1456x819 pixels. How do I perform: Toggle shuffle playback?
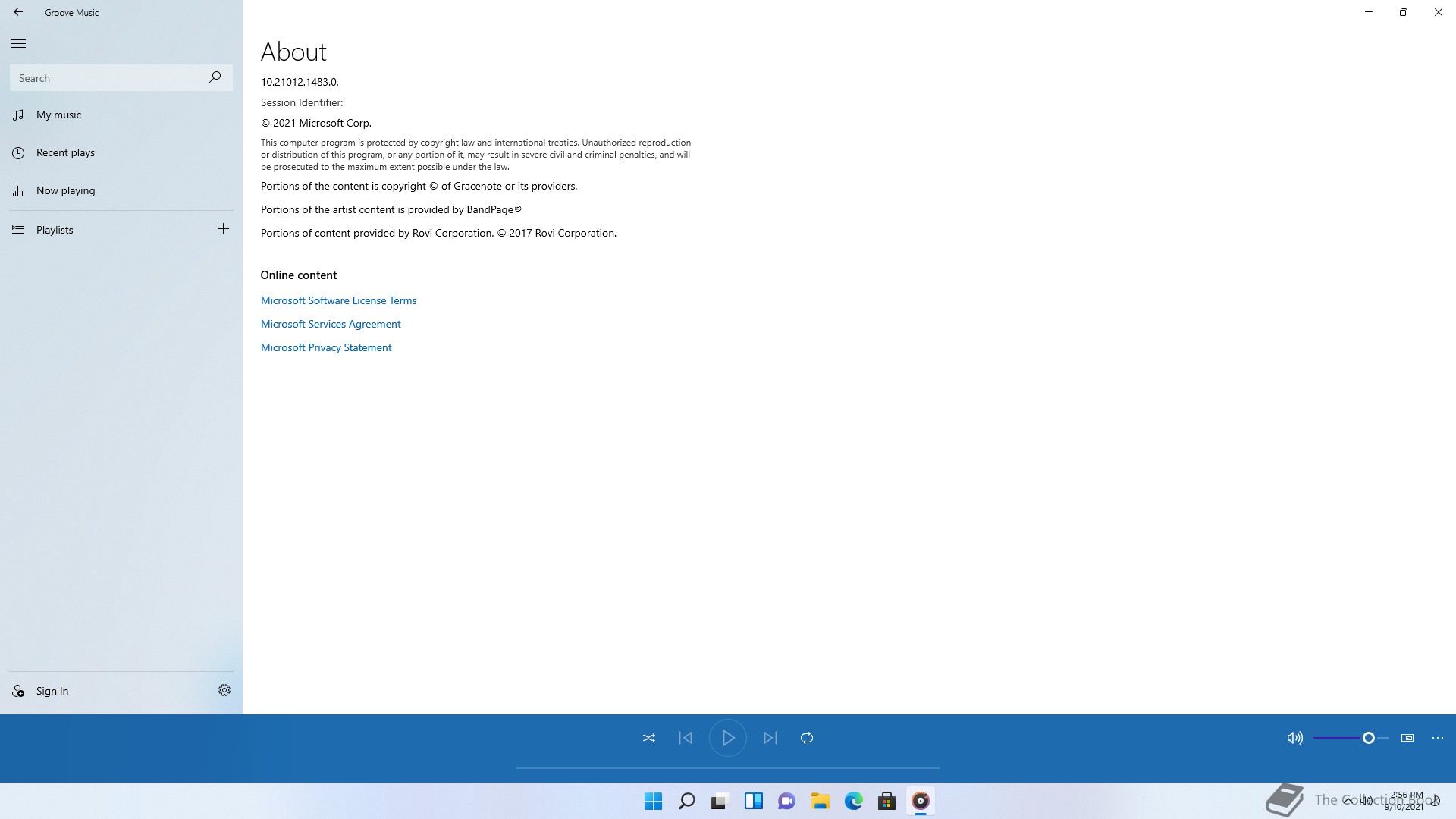point(649,738)
